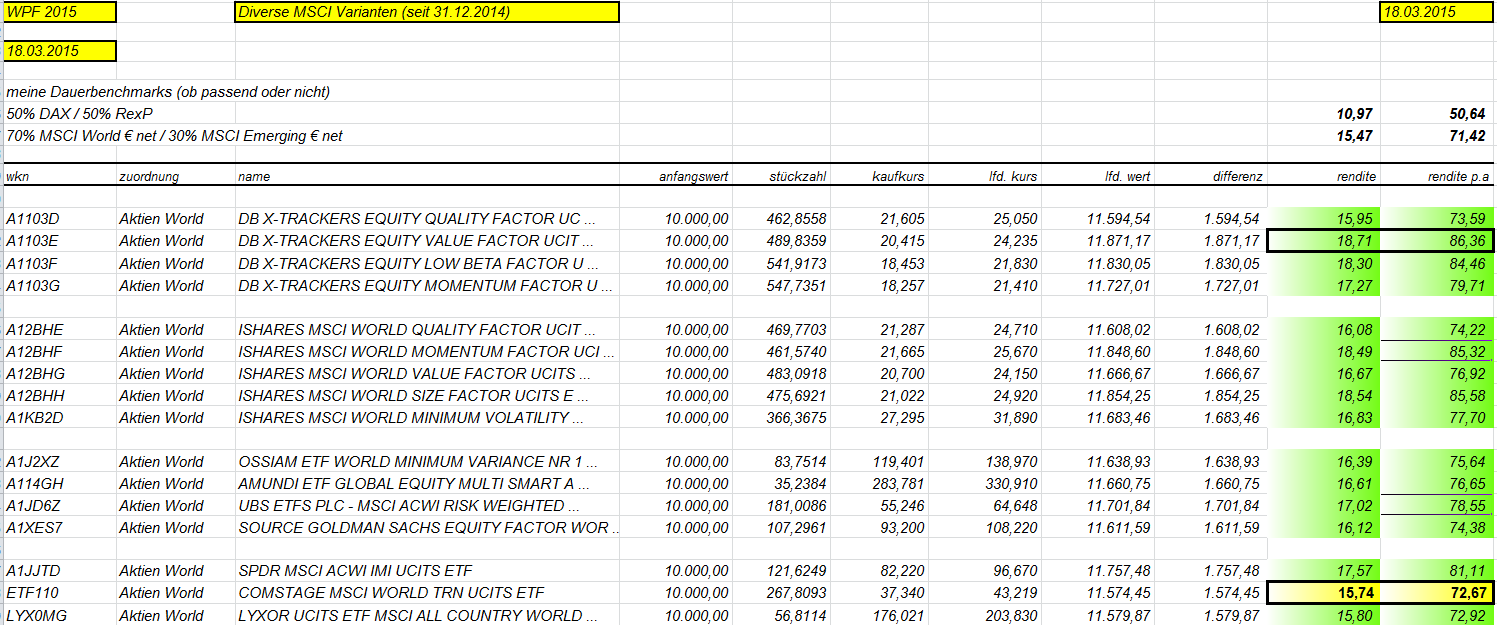Select the yellow WPF 2015 cell

click(59, 12)
